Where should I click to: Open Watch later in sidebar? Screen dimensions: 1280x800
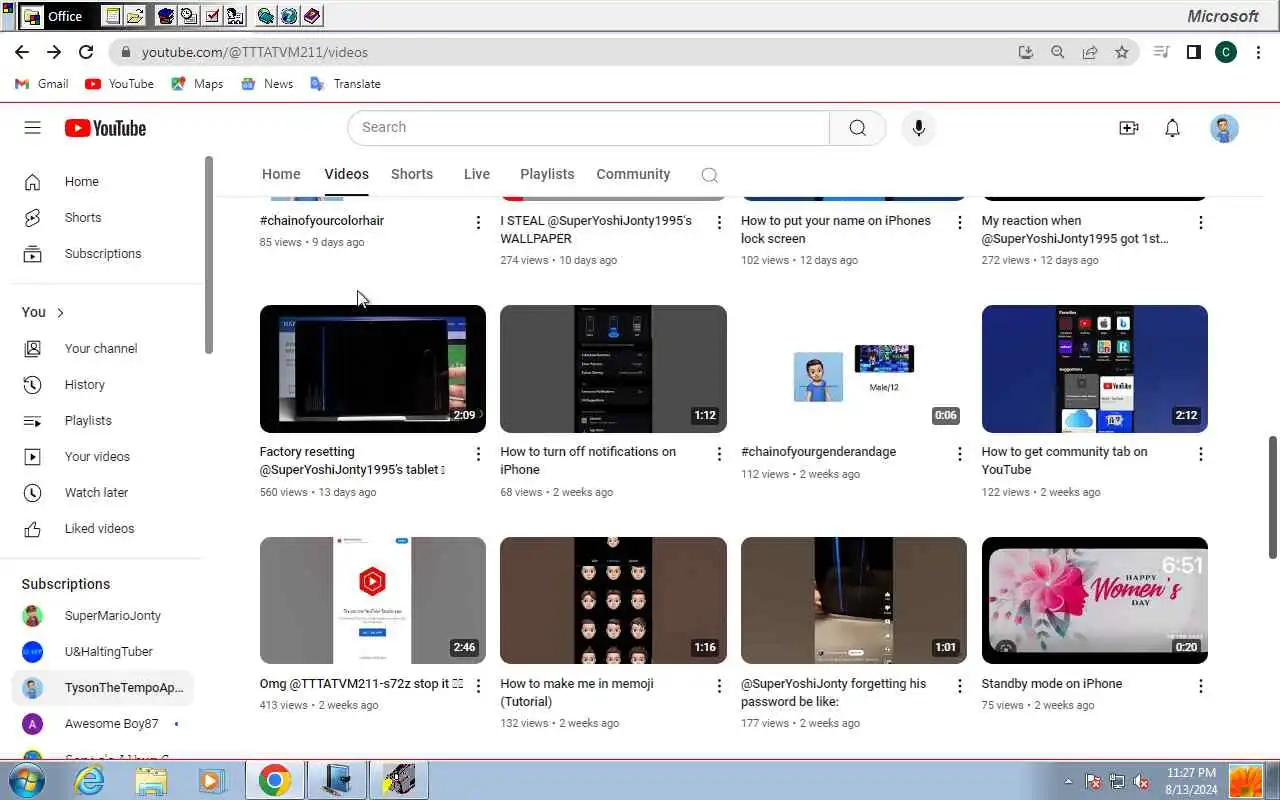point(103,493)
